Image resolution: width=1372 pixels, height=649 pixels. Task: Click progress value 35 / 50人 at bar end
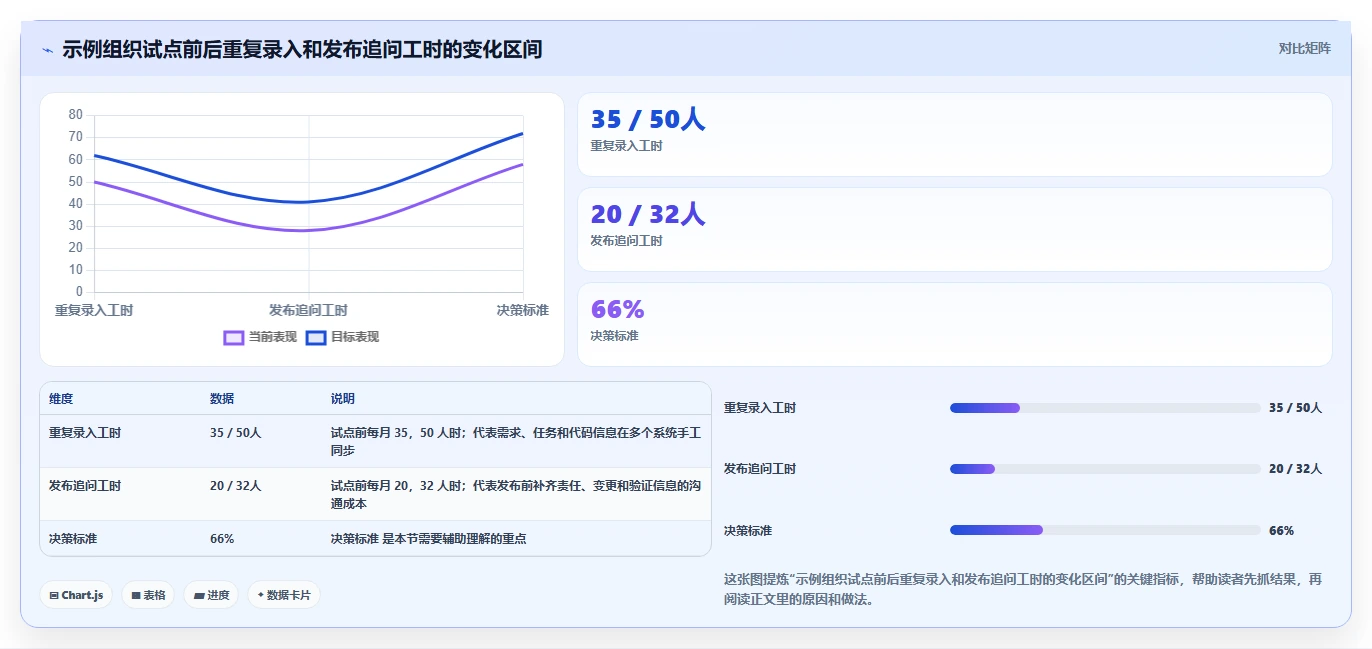[1296, 408]
